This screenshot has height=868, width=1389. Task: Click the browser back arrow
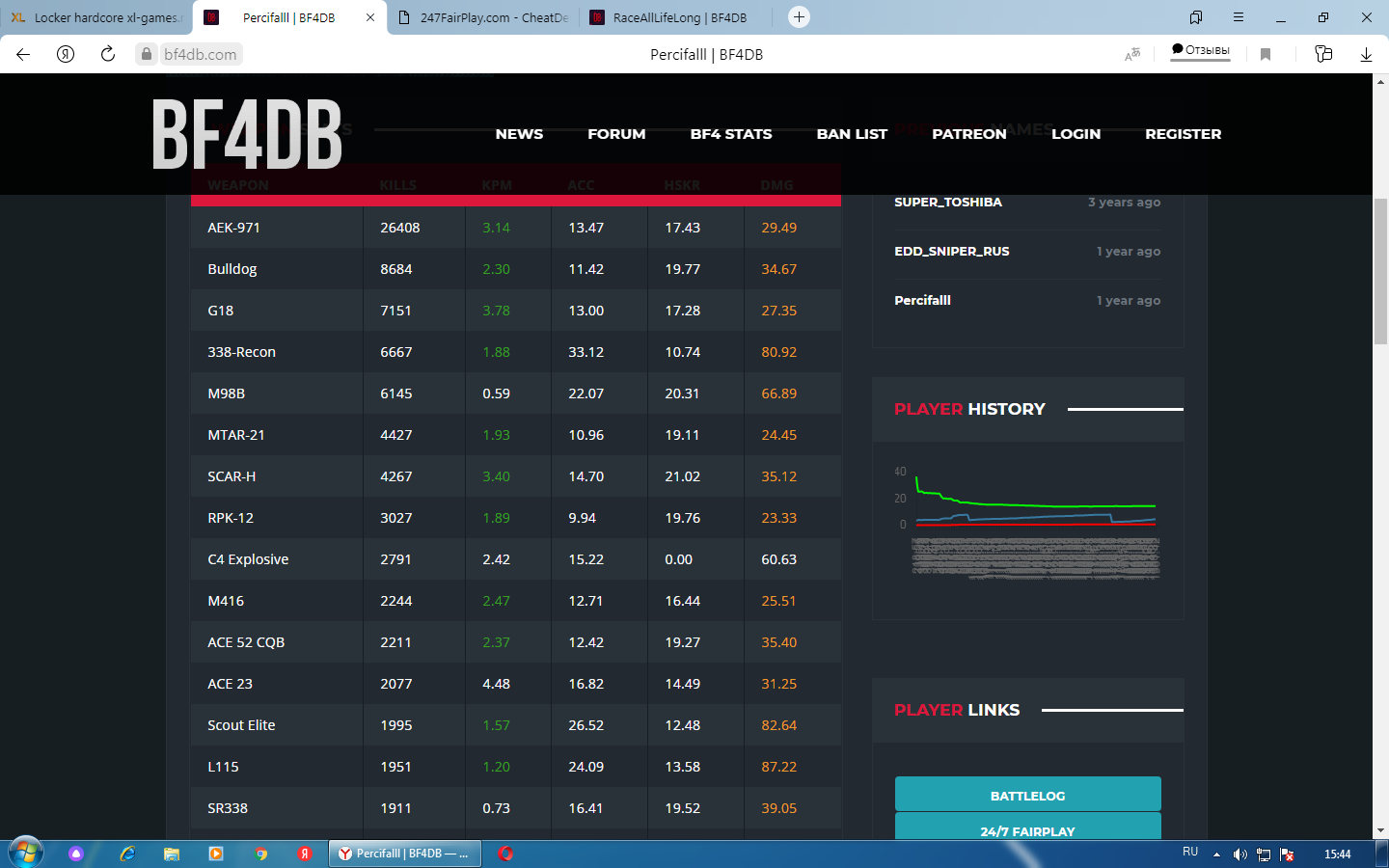point(23,54)
